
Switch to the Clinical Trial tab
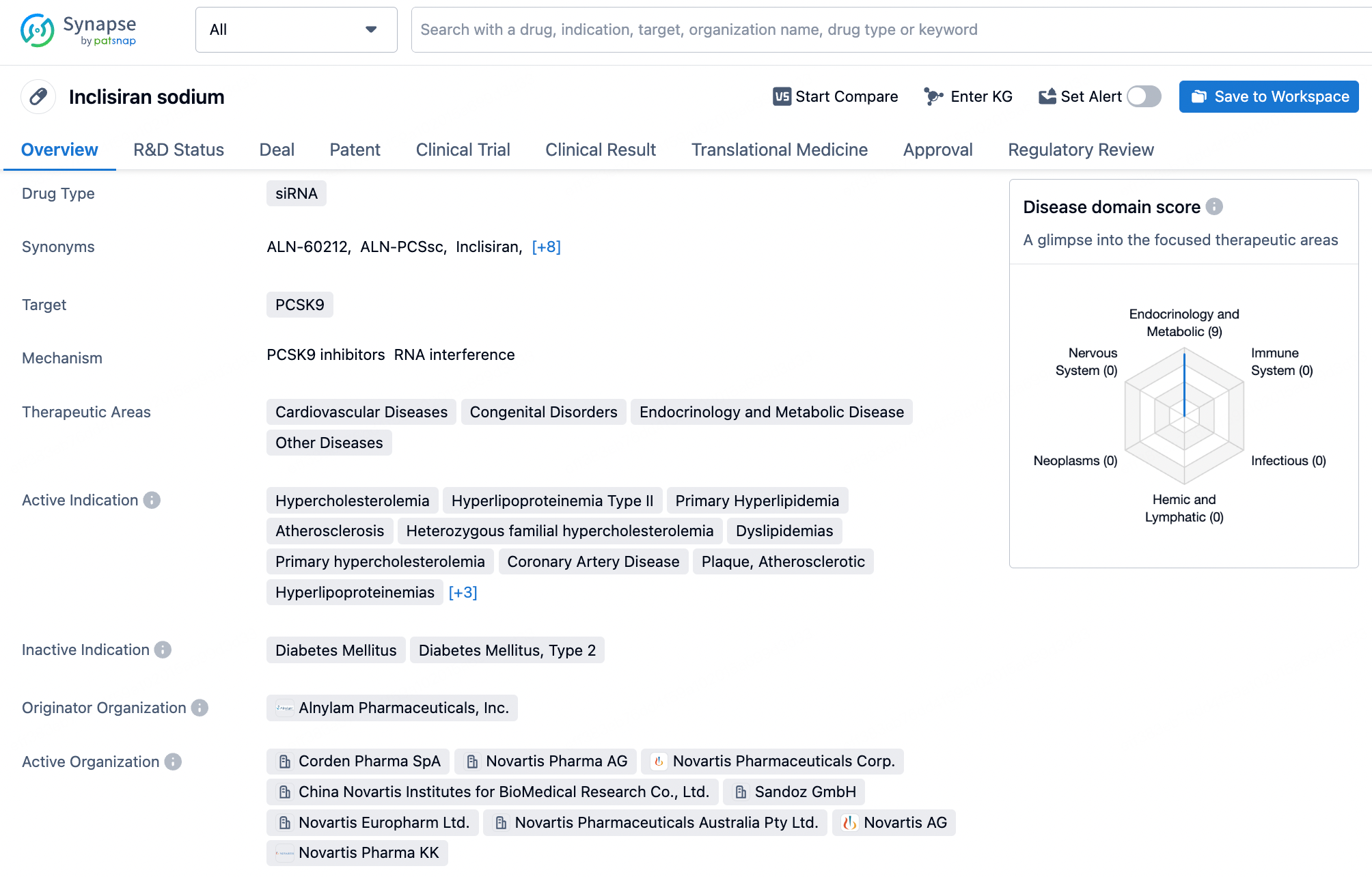(x=463, y=149)
